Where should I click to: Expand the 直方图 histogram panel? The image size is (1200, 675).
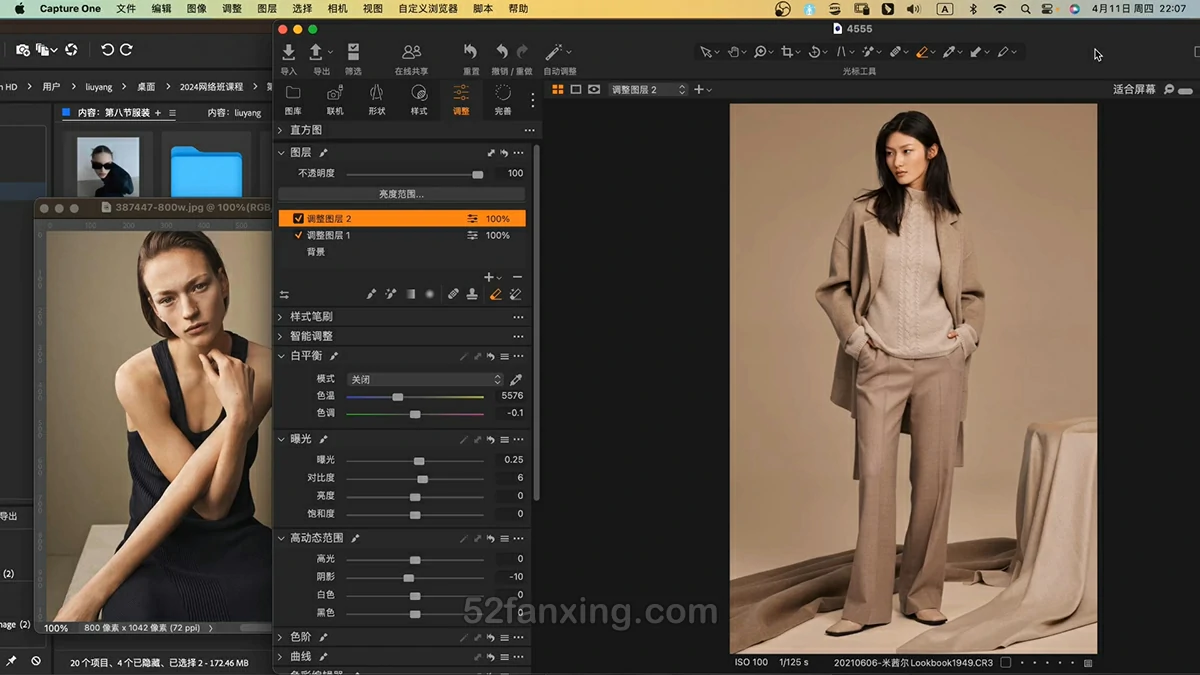tap(281, 130)
